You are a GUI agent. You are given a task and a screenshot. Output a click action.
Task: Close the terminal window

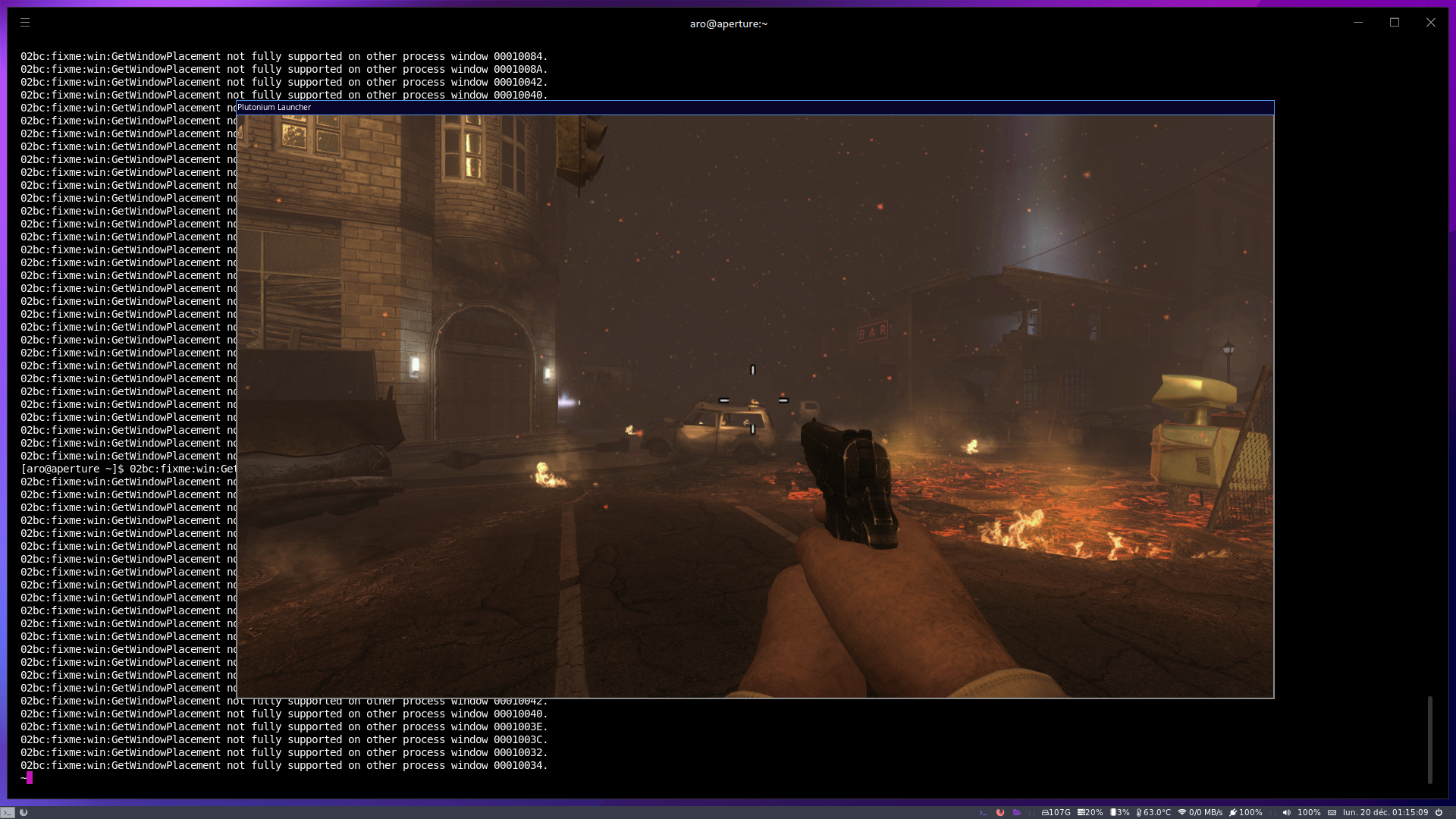point(1431,23)
